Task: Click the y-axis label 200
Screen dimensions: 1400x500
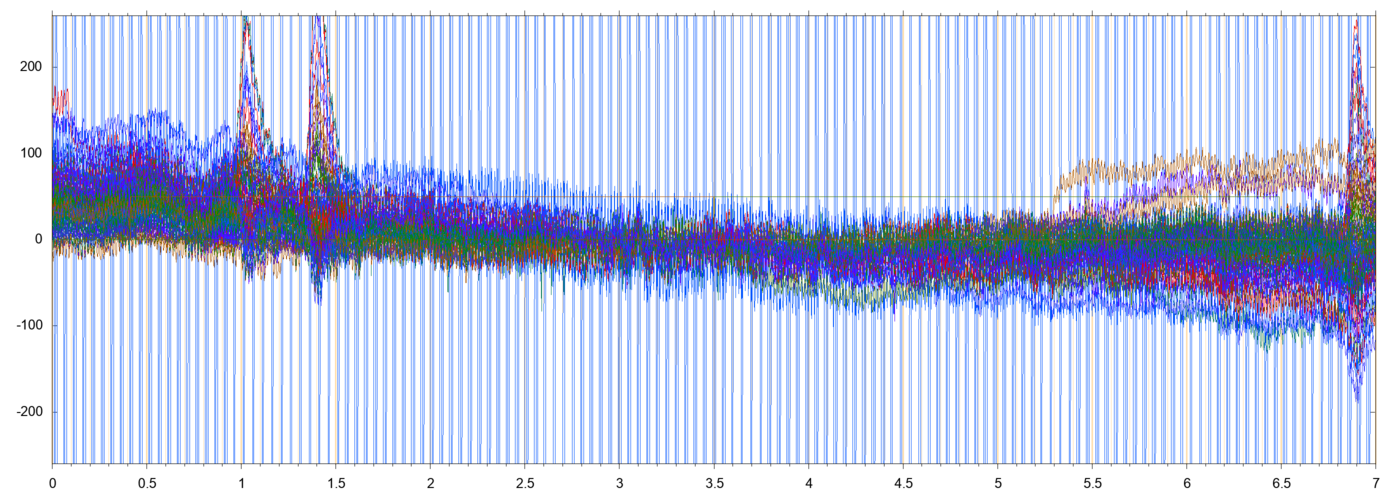Action: (33, 67)
